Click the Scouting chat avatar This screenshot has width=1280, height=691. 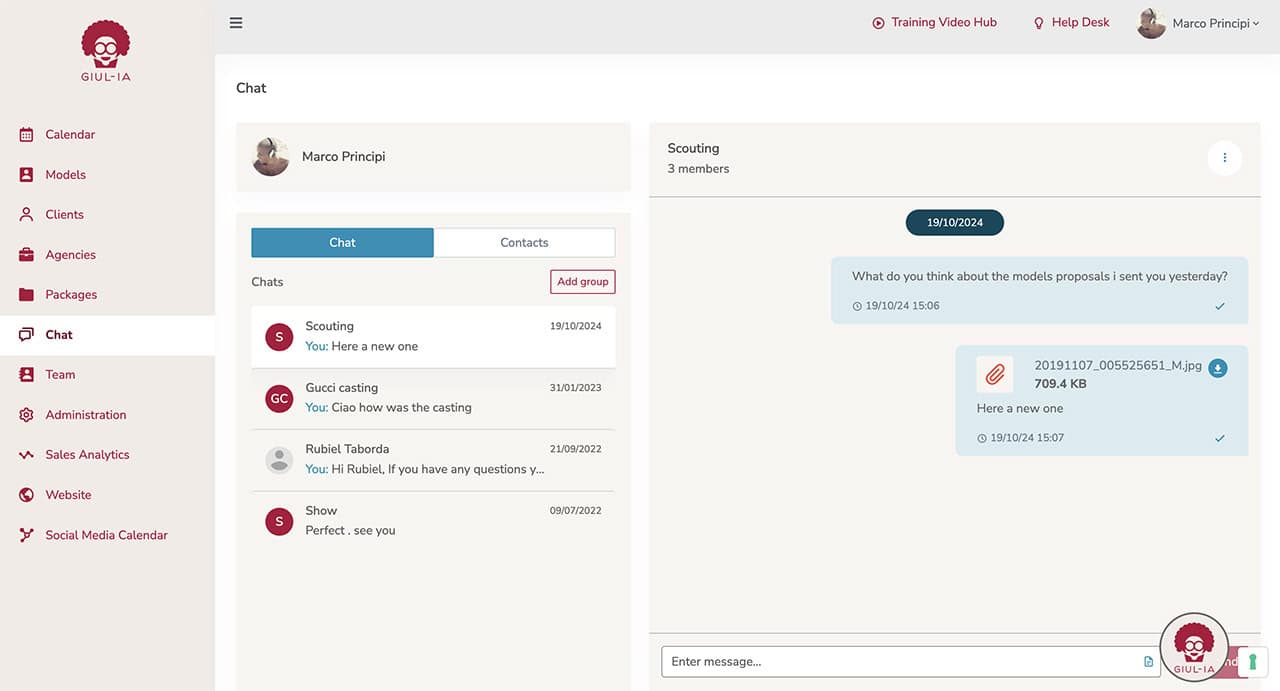[x=279, y=337]
